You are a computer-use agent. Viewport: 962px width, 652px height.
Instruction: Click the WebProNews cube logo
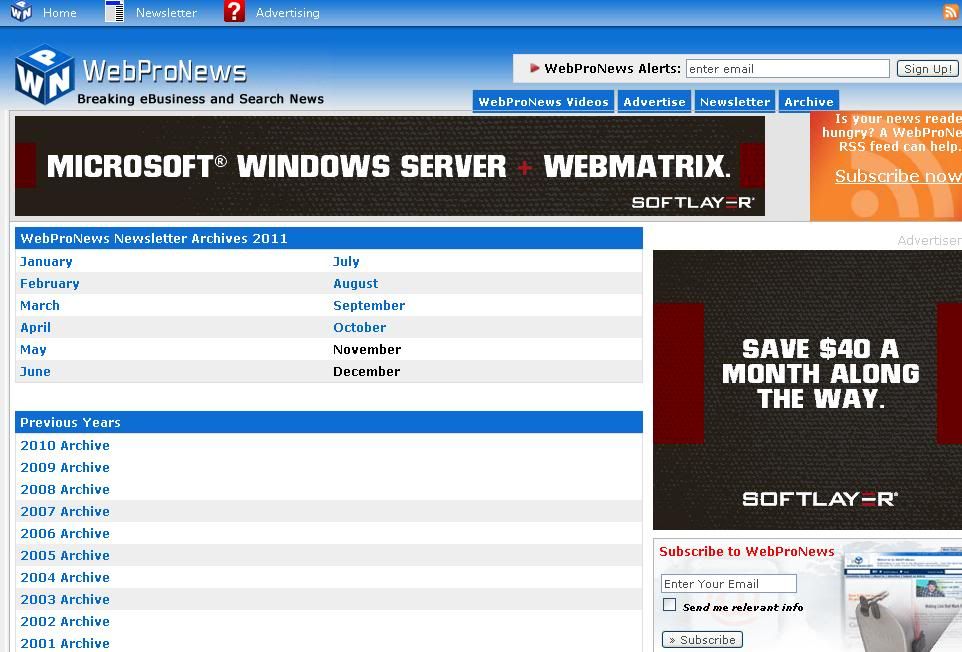(x=45, y=74)
